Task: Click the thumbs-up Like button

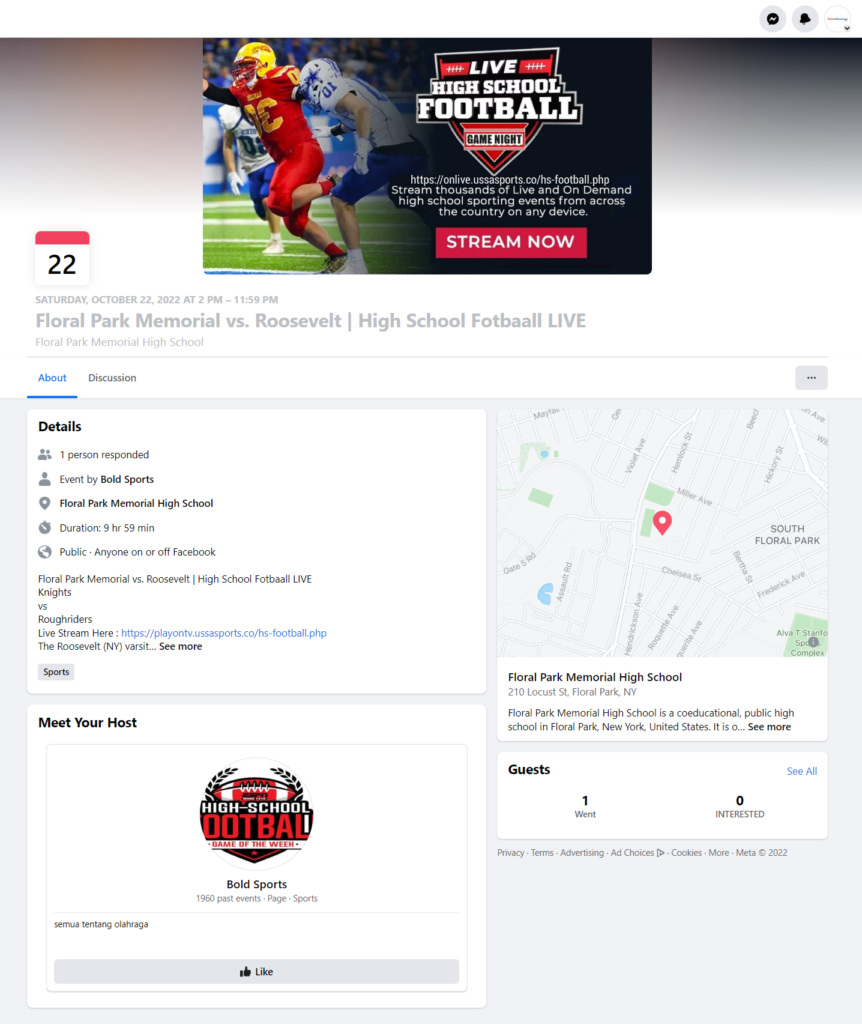Action: point(257,971)
